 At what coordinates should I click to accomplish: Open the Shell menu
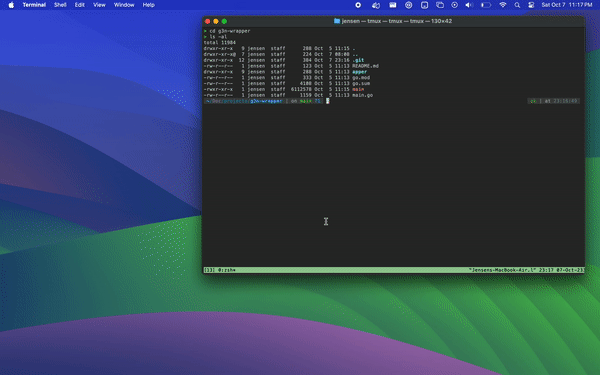(60, 5)
